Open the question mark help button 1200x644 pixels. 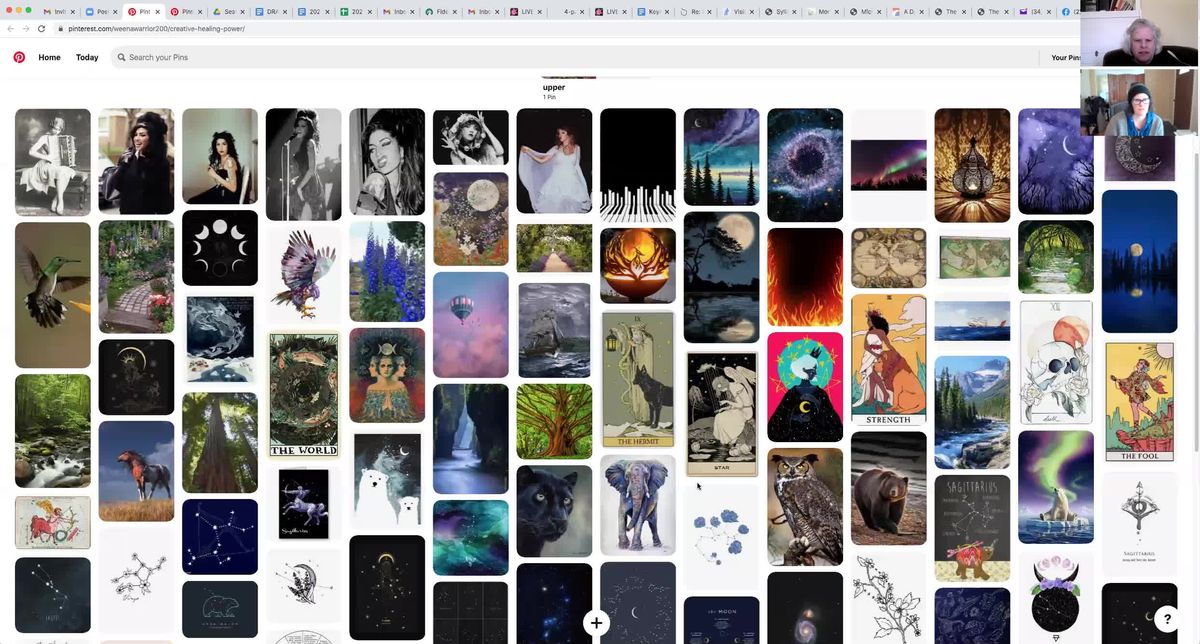pyautogui.click(x=1166, y=619)
